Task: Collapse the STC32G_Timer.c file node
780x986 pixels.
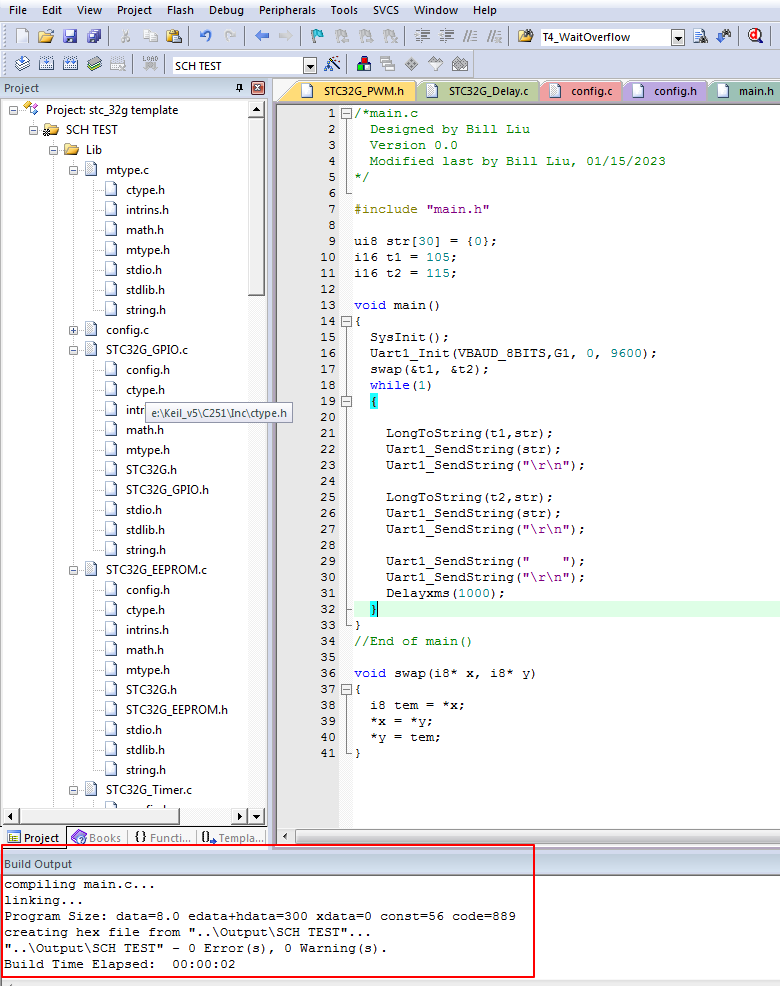Action: [x=74, y=790]
